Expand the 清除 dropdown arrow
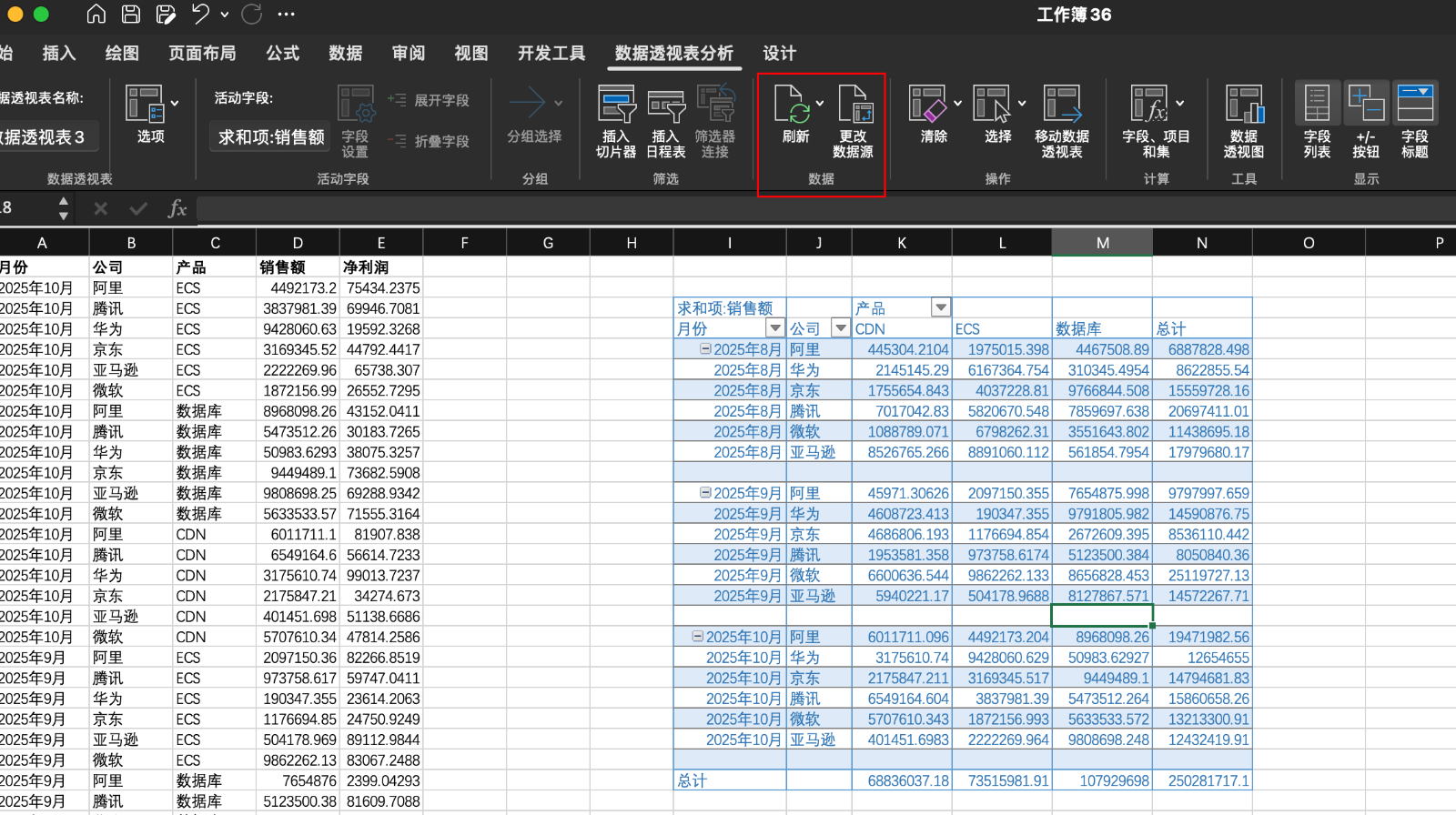Viewport: 1456px width, 815px height. pyautogui.click(x=957, y=103)
